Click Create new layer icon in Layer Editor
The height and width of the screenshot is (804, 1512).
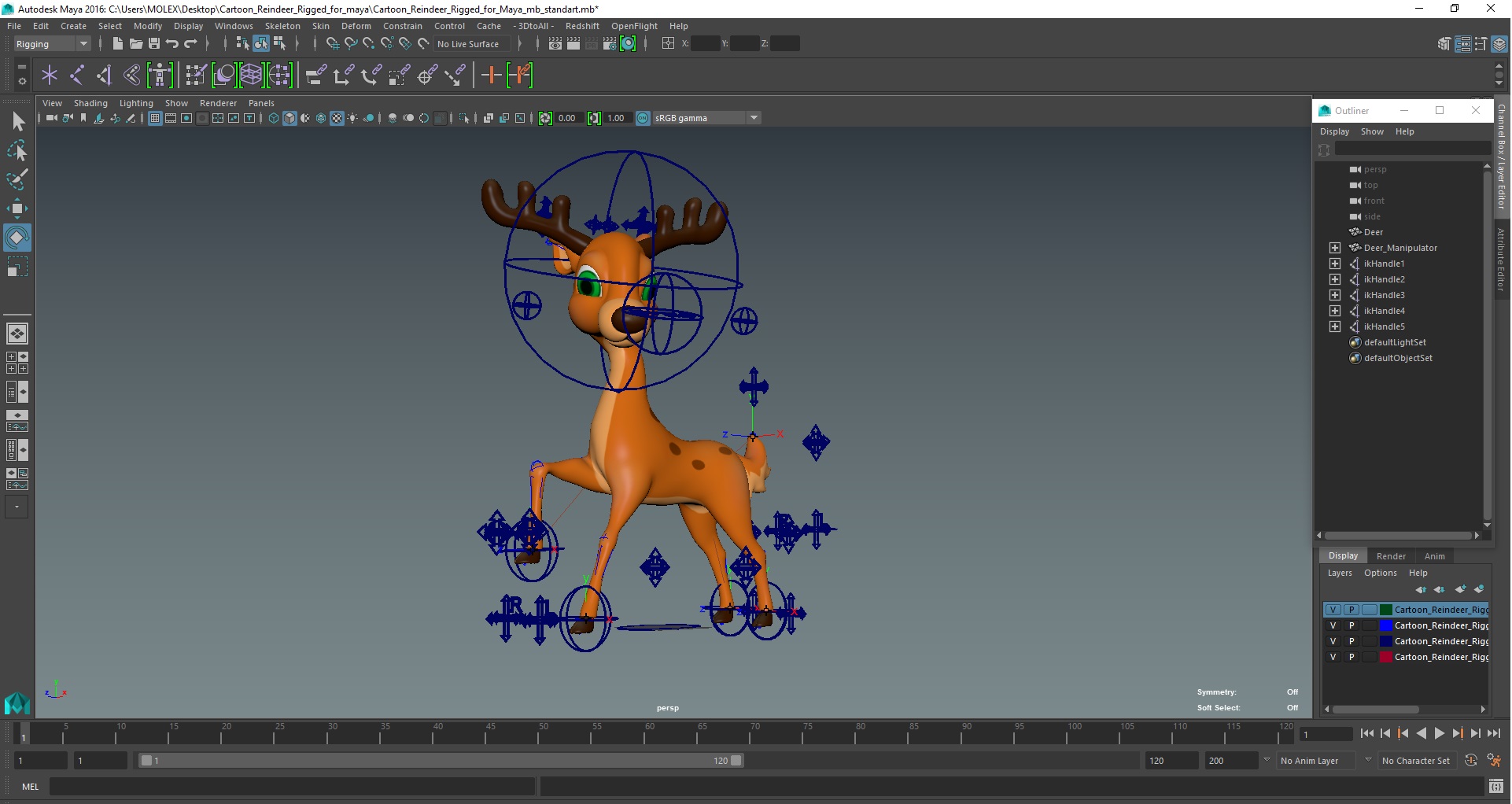click(x=1461, y=589)
